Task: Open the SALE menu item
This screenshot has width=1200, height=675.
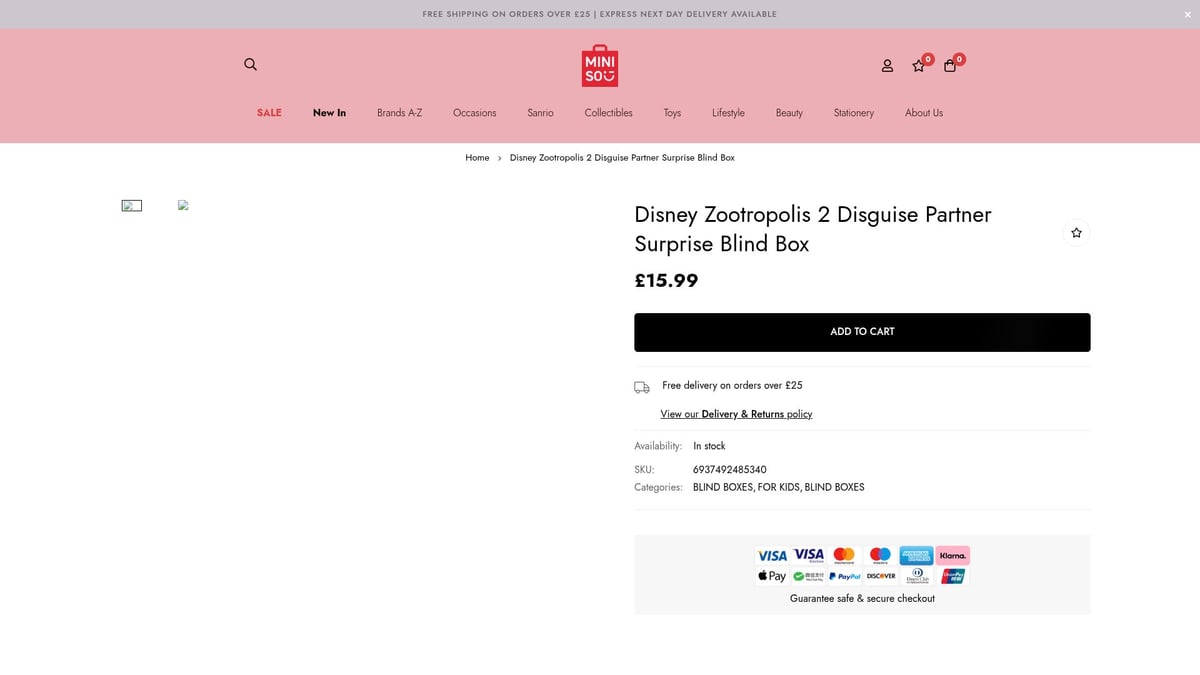Action: pyautogui.click(x=269, y=113)
